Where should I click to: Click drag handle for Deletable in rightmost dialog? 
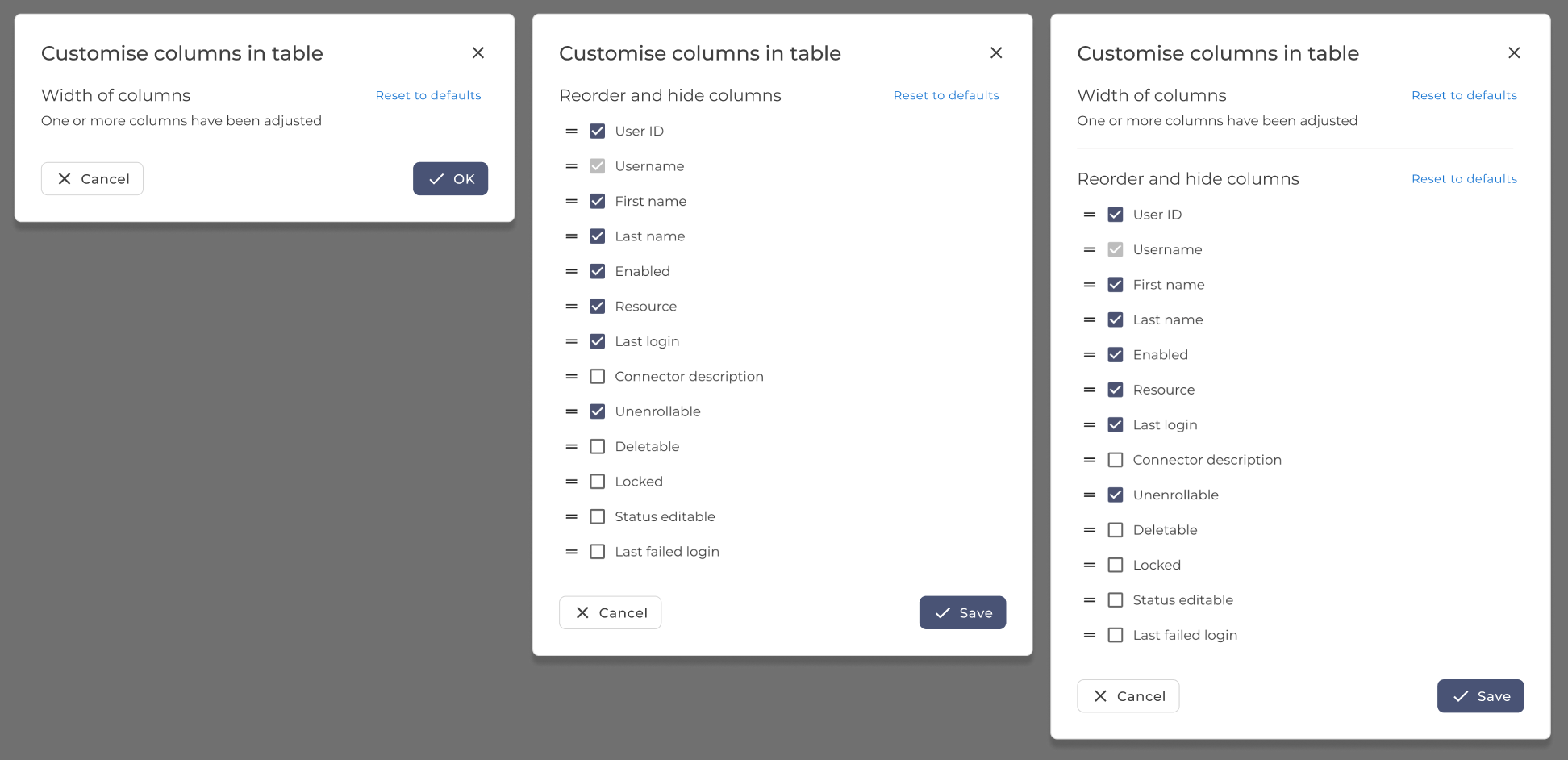click(x=1089, y=530)
